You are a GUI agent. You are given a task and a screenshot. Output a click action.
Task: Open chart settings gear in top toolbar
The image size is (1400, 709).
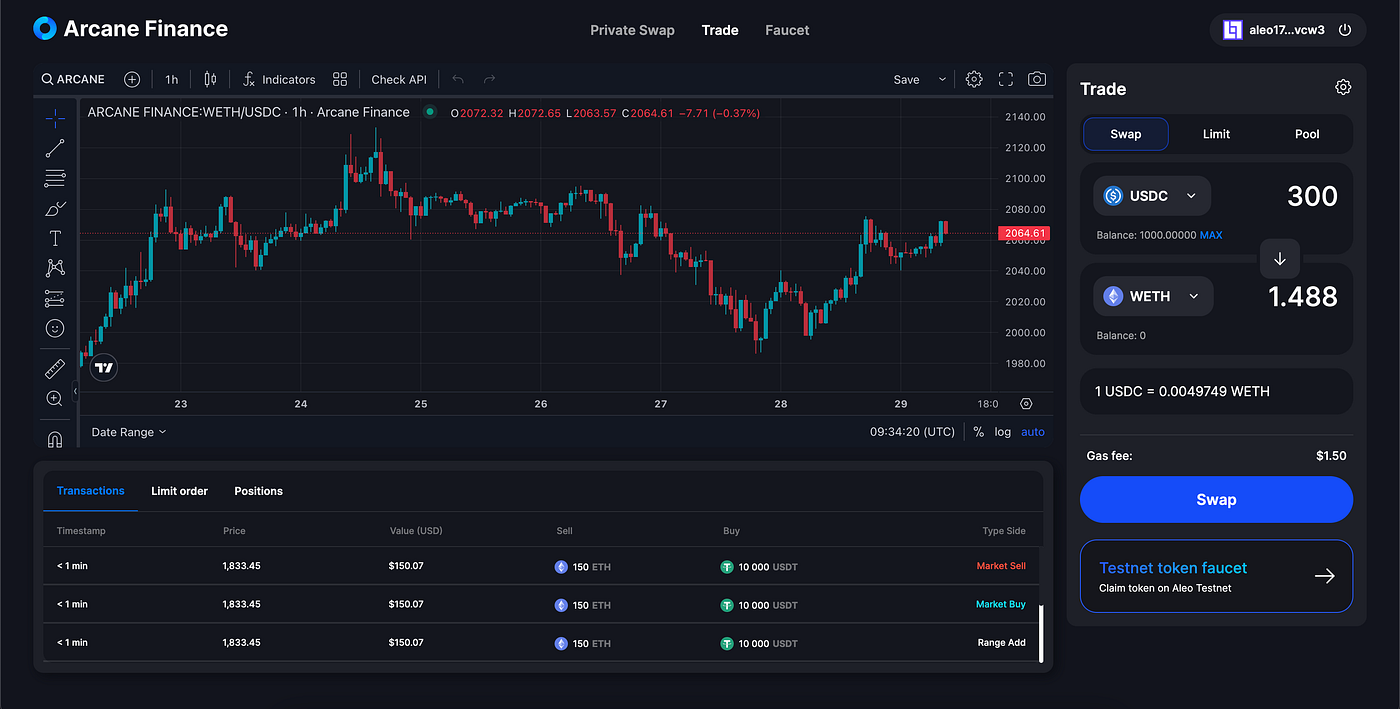[x=974, y=79]
